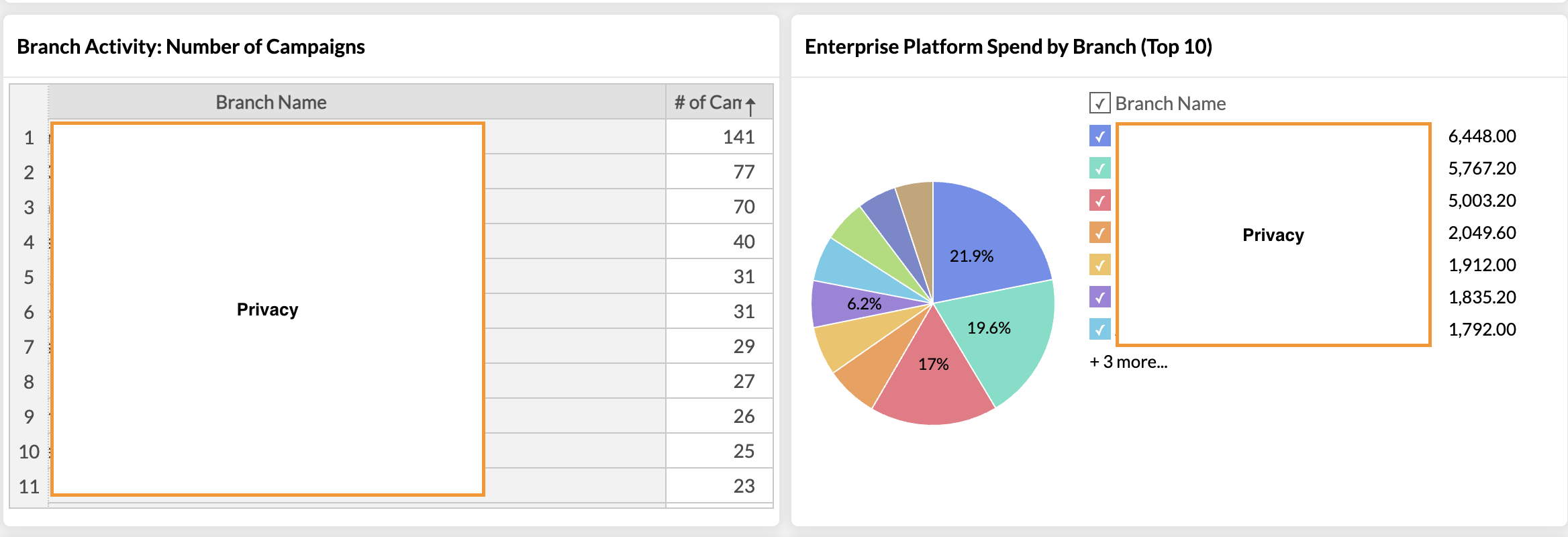This screenshot has width=1568, height=537.
Task: Uncheck the blue legend checkbox for 6,448.00
Action: click(1099, 136)
